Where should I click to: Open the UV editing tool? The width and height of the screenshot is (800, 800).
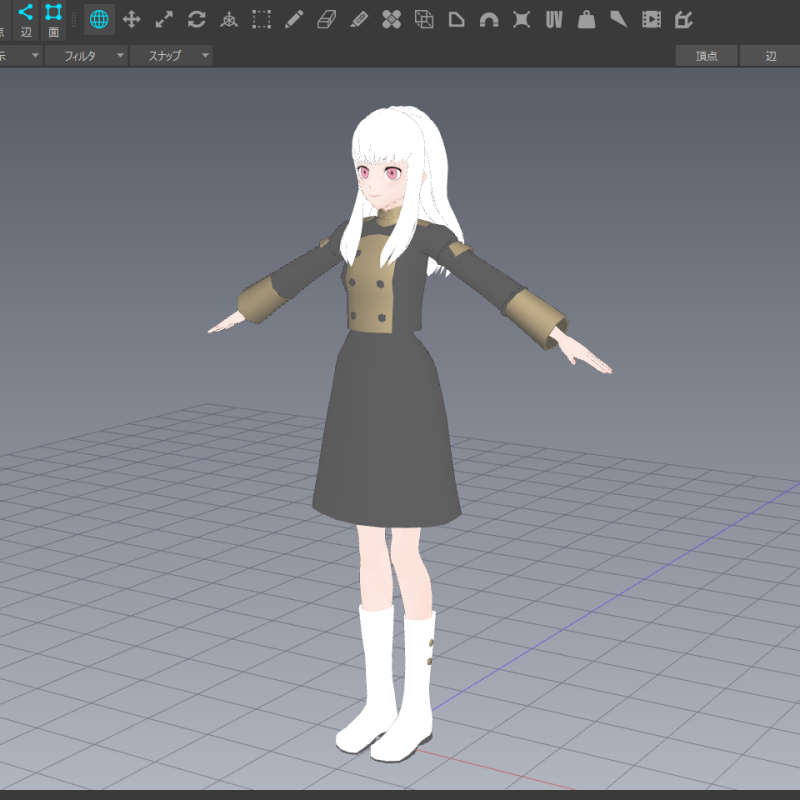click(x=554, y=20)
